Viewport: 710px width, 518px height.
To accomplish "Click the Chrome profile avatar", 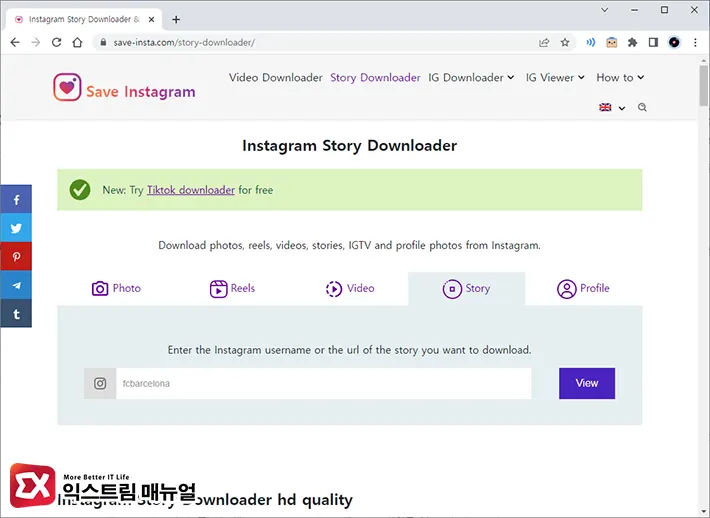I will [x=674, y=43].
